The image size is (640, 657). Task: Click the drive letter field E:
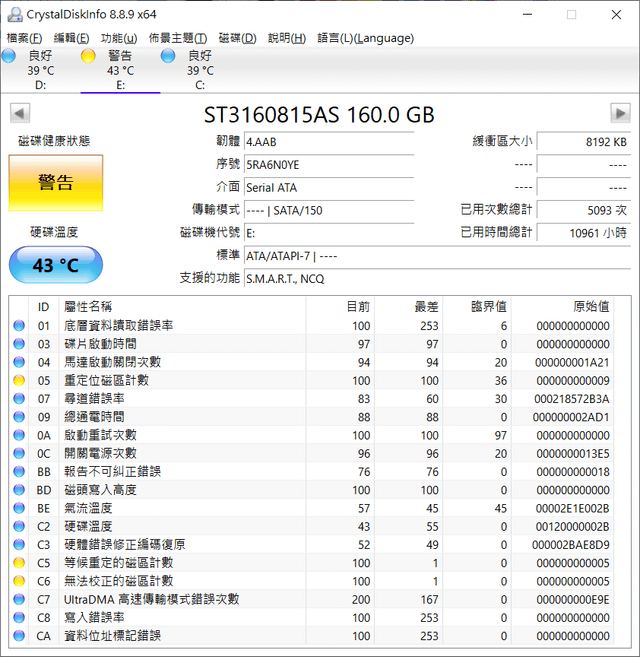coord(329,233)
